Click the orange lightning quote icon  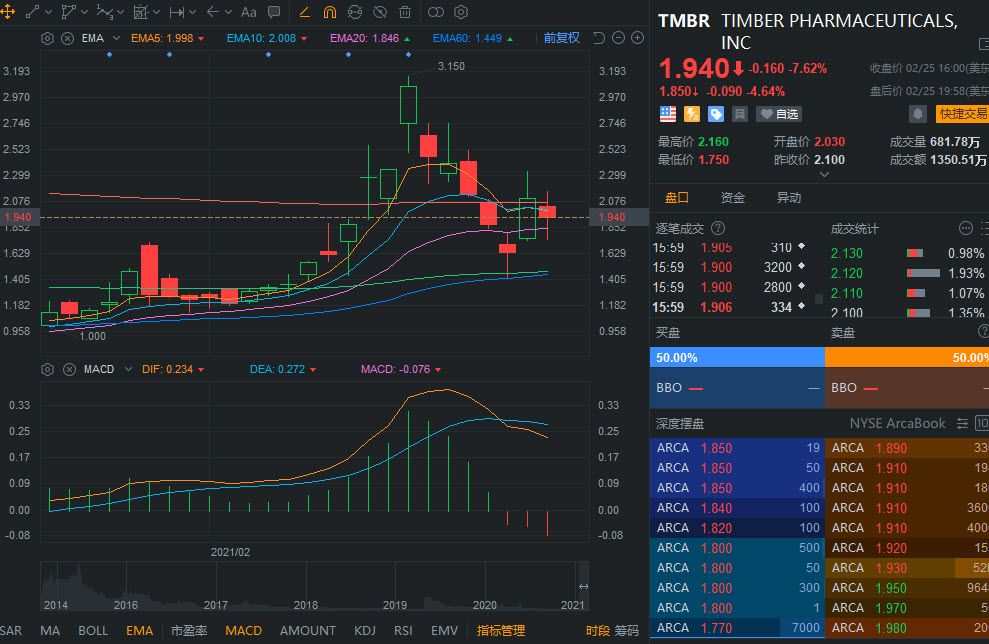click(692, 114)
